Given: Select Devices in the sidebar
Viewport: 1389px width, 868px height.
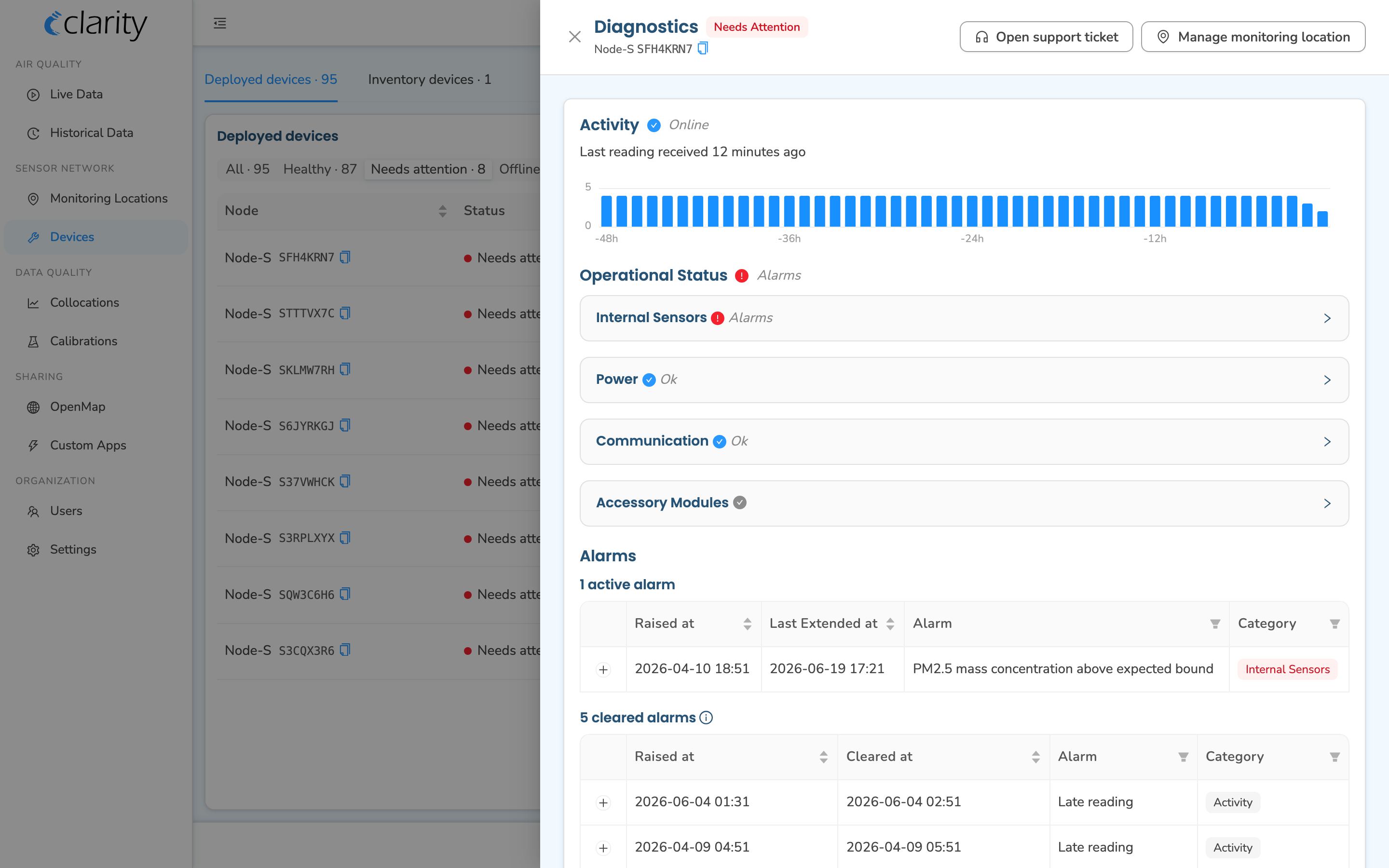Looking at the screenshot, I should [x=96, y=237].
